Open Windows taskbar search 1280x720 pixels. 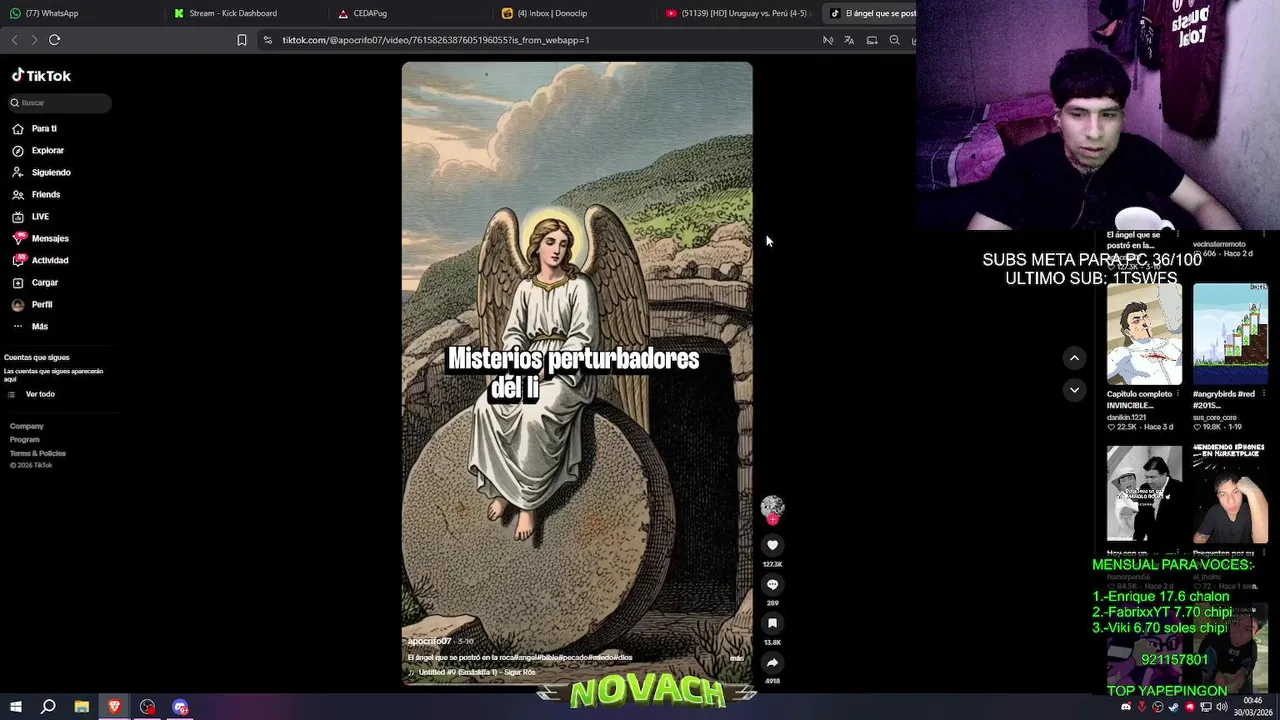click(x=48, y=707)
